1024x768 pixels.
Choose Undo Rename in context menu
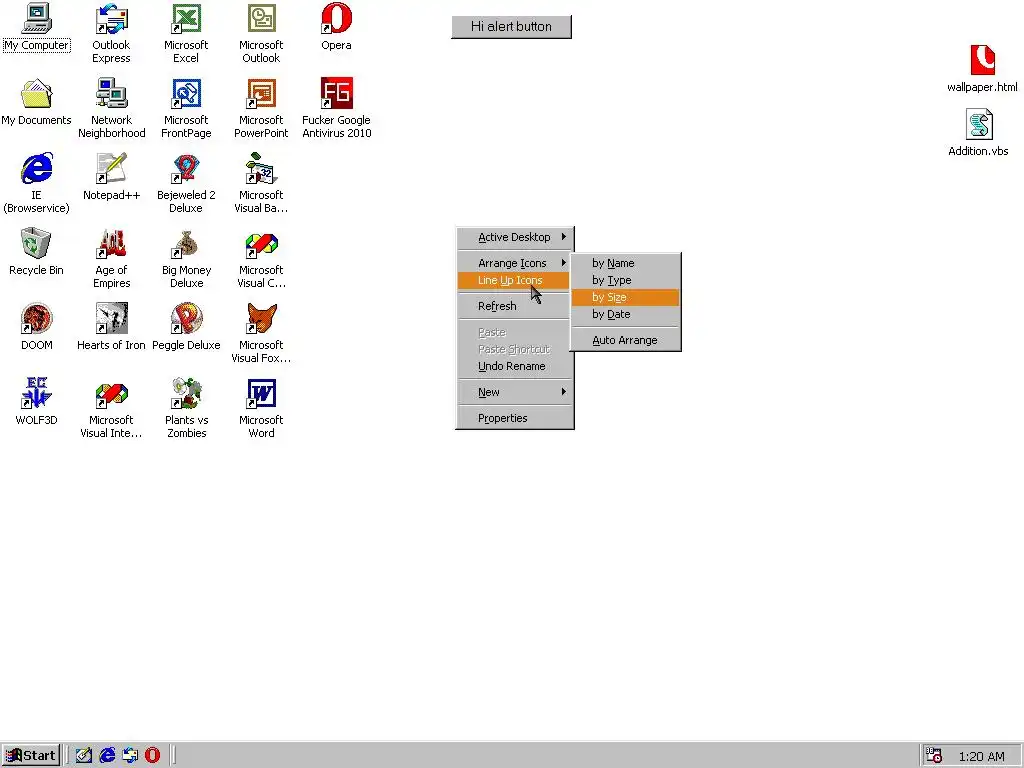(x=515, y=366)
